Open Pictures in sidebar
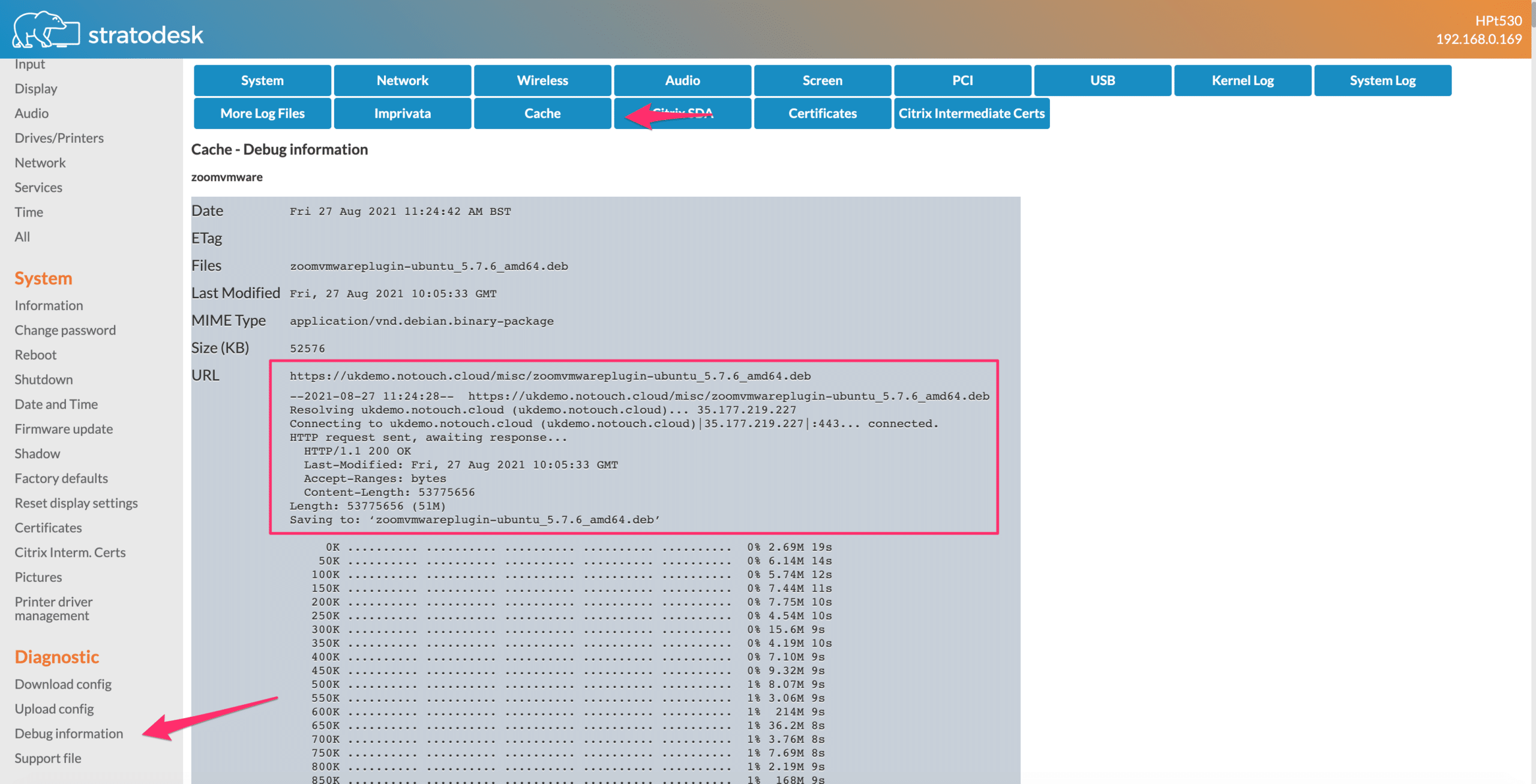 (x=38, y=576)
